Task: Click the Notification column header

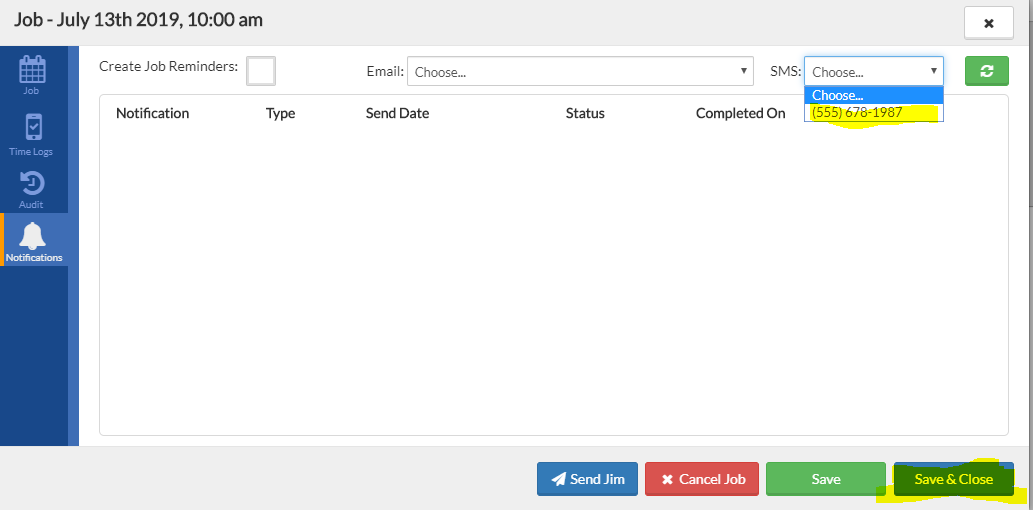Action: [152, 113]
